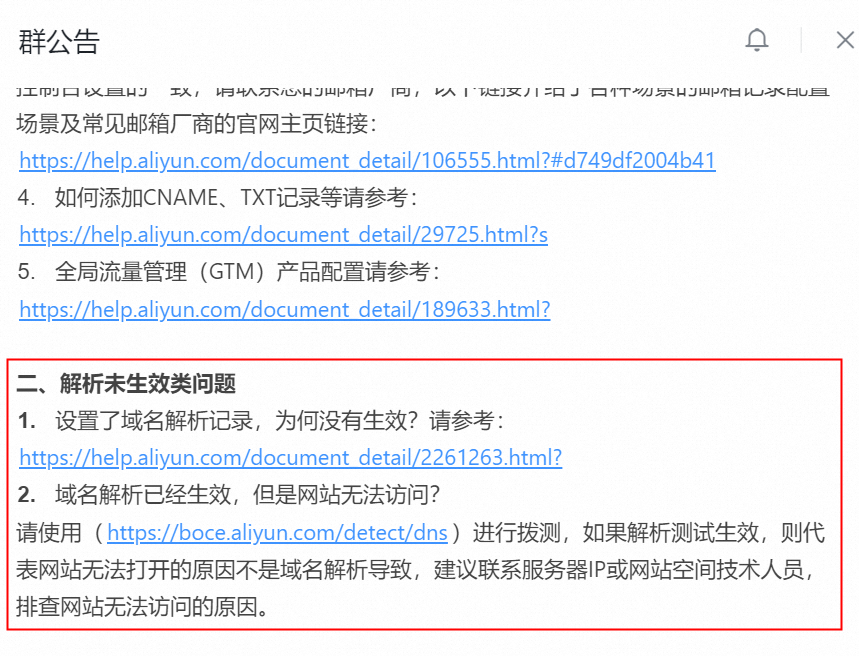Click text 场景及常见邮箱厂商的官网主页链接
This screenshot has height=656, width=859.
pyautogui.click(x=192, y=124)
